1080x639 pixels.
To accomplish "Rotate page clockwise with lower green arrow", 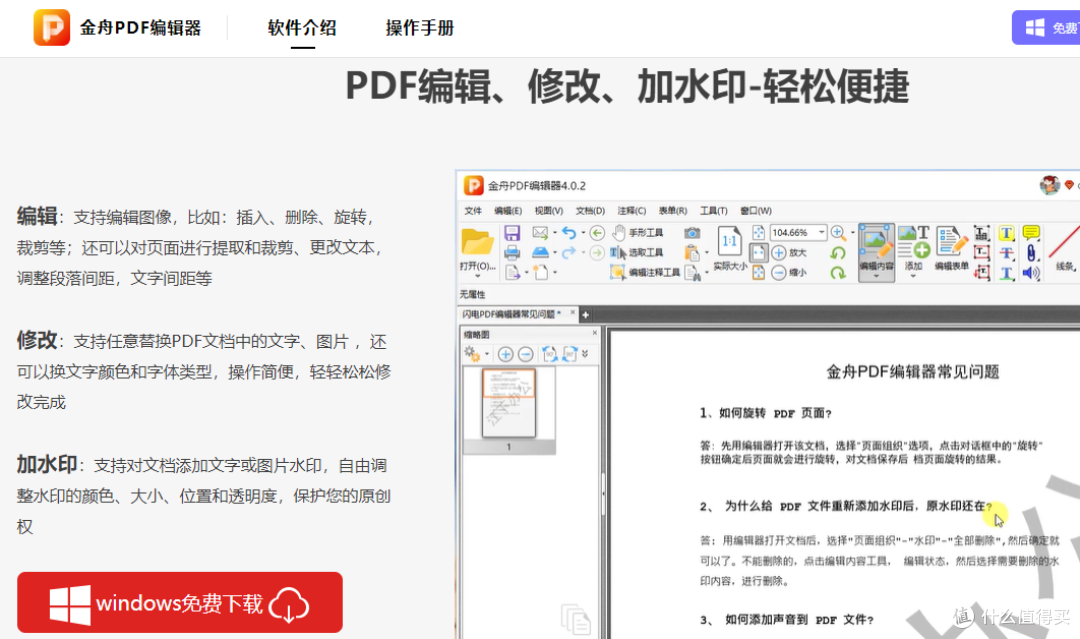I will tap(838, 273).
